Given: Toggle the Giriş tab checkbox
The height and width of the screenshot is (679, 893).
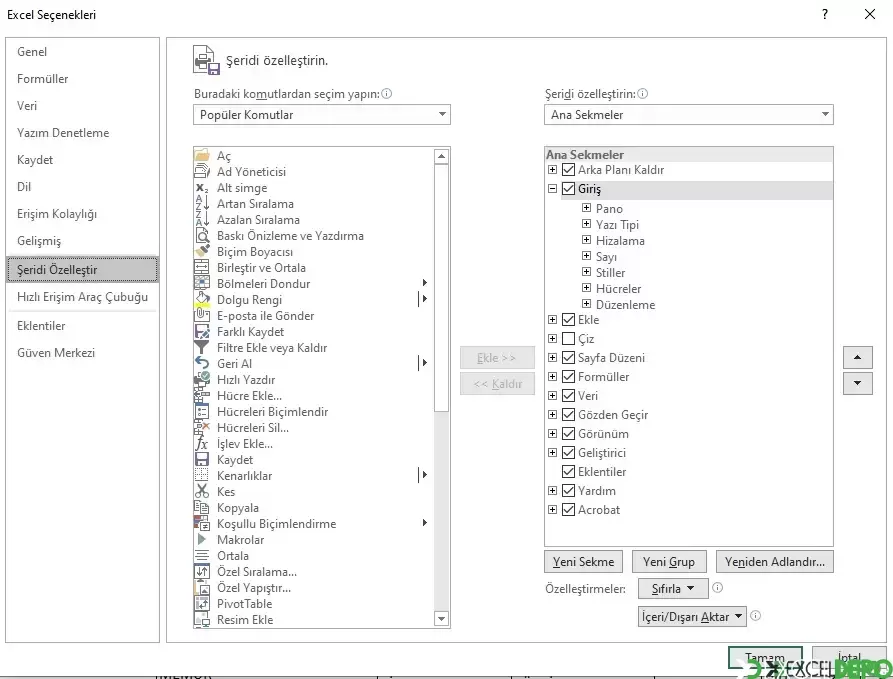Looking at the screenshot, I should pos(568,189).
